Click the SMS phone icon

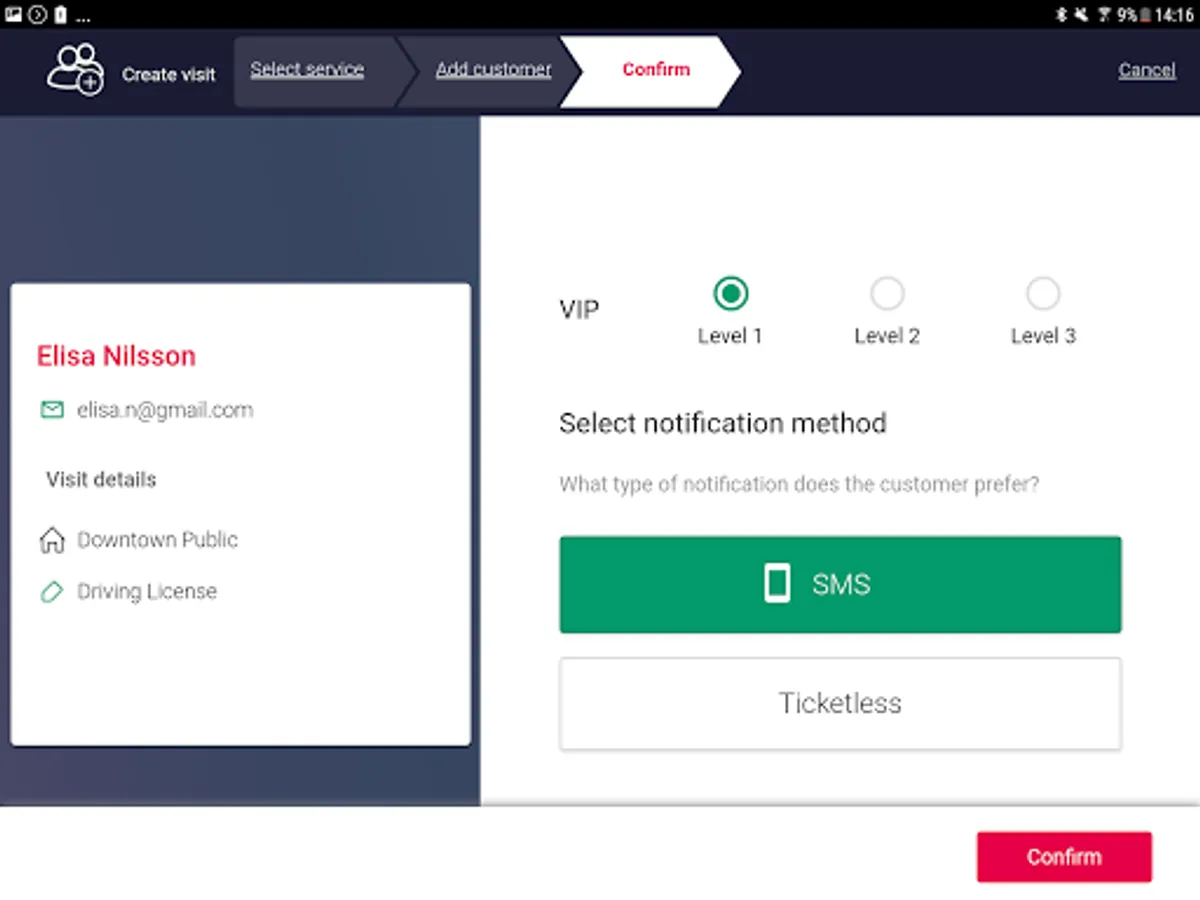pyautogui.click(x=777, y=584)
